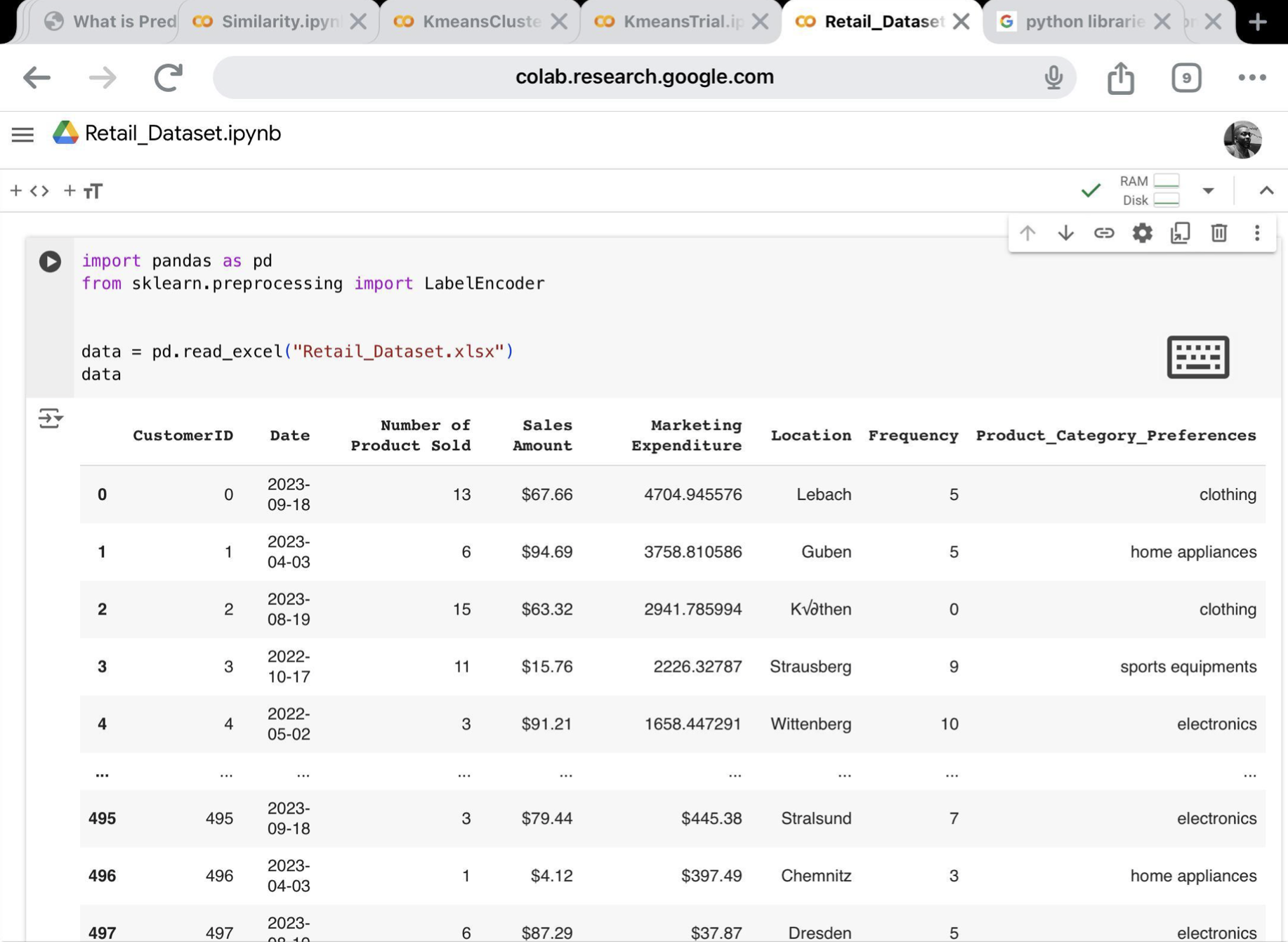The width and height of the screenshot is (1288, 944).
Task: Tap the microphone voice search icon
Action: click(1053, 77)
